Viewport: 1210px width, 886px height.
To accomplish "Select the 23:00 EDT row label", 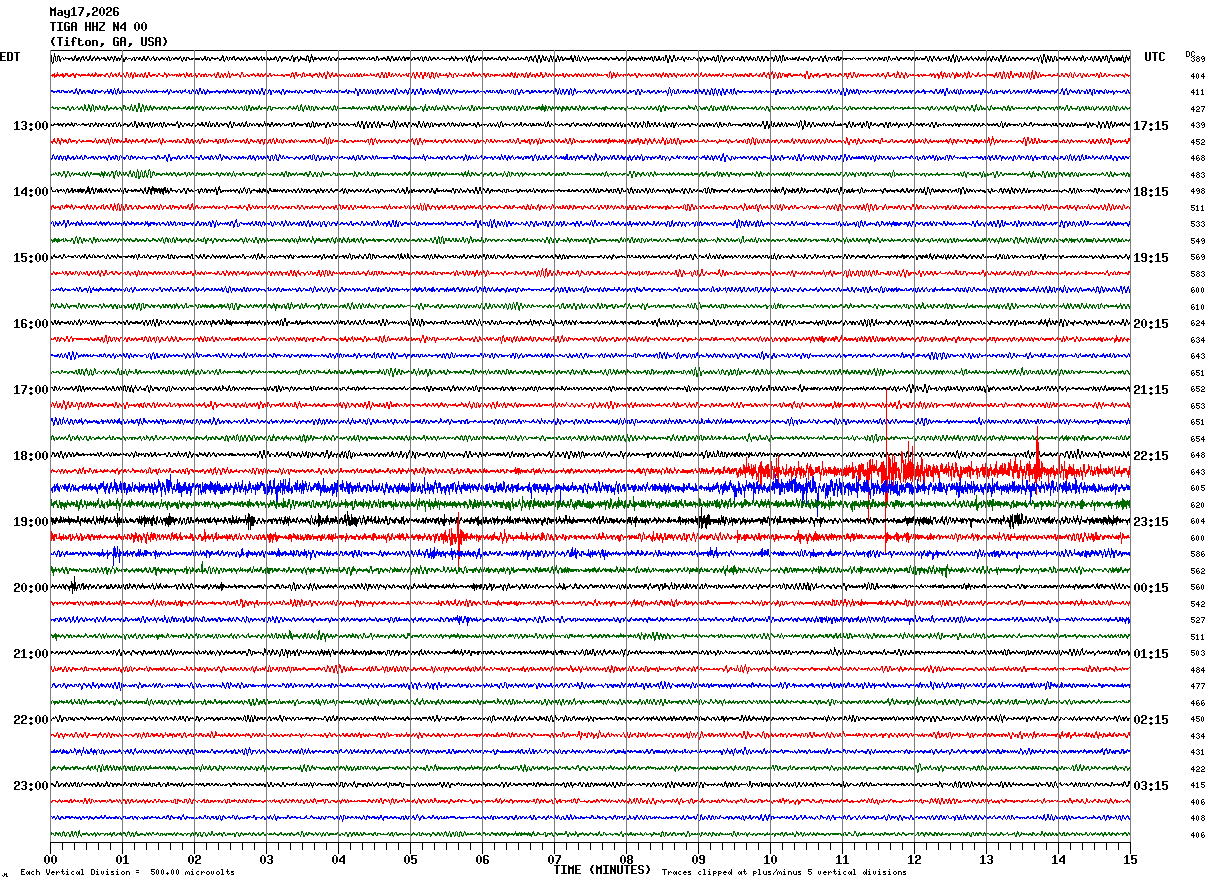I will [x=30, y=786].
